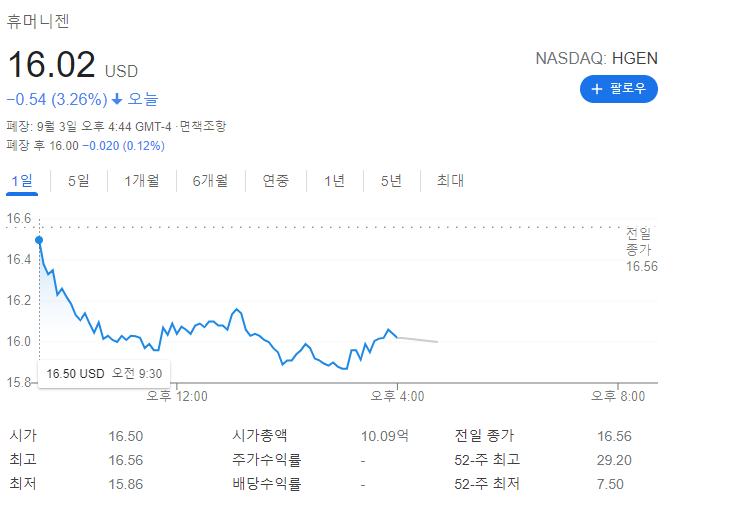Click the 52-주 최고 29.20 value
The width and height of the screenshot is (731, 529).
click(x=614, y=460)
